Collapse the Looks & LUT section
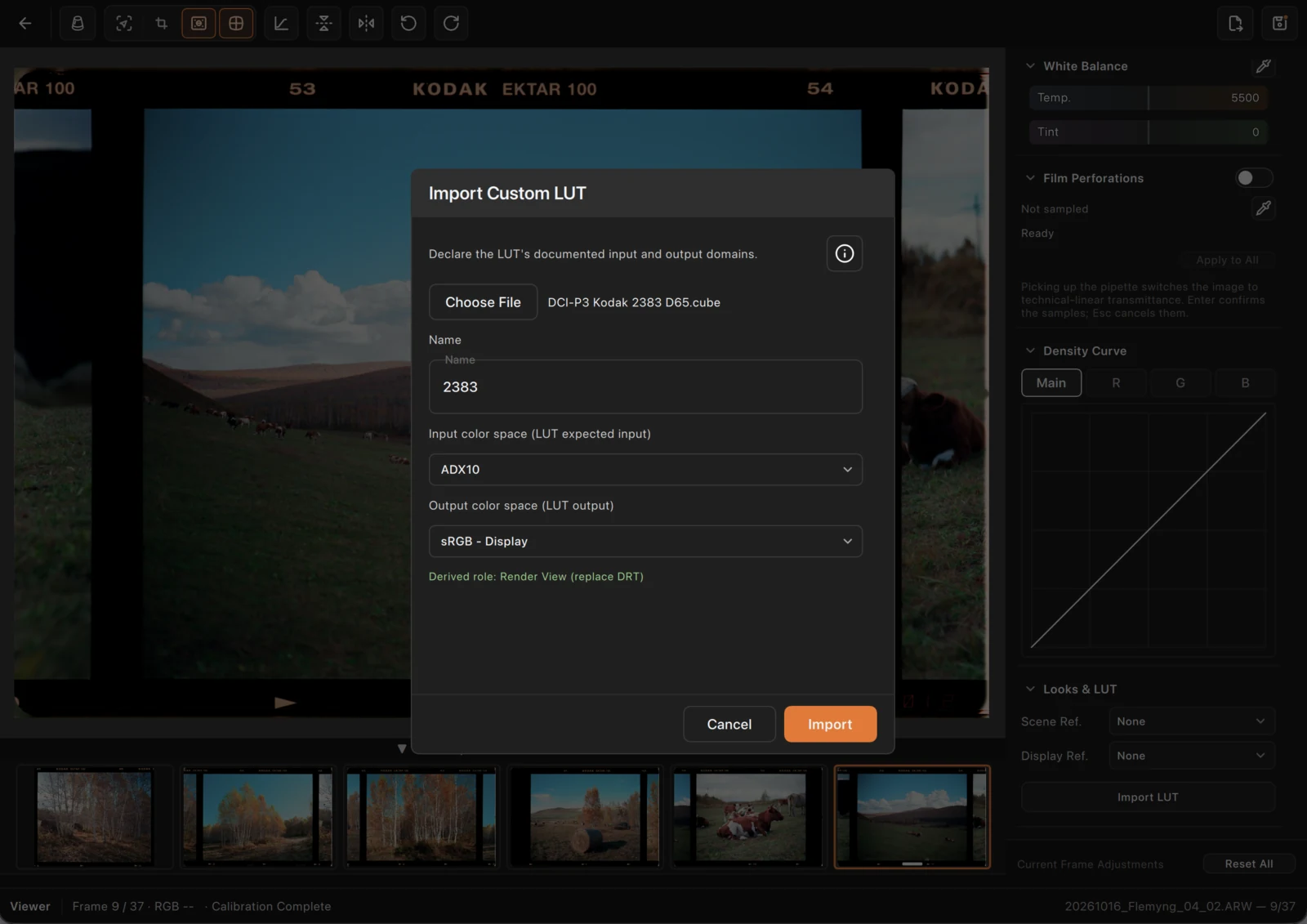 click(x=1030, y=690)
